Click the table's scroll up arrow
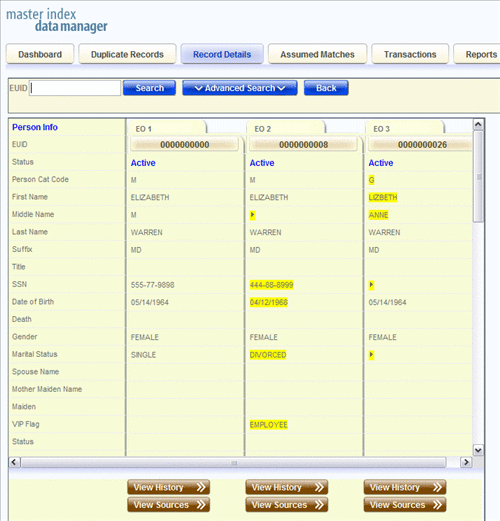The width and height of the screenshot is (500, 521). 478,125
